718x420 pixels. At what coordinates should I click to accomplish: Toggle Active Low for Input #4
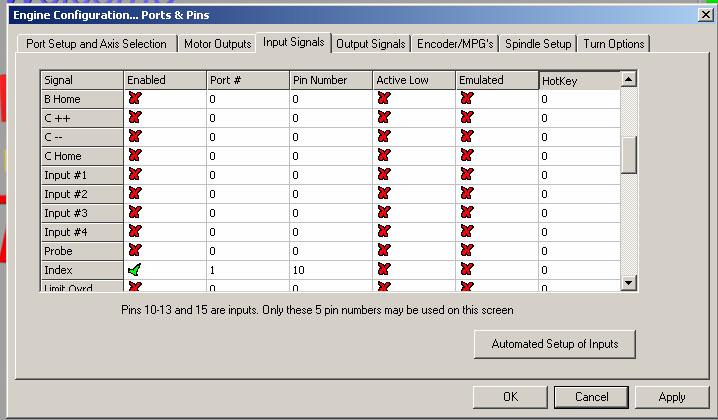(x=384, y=231)
